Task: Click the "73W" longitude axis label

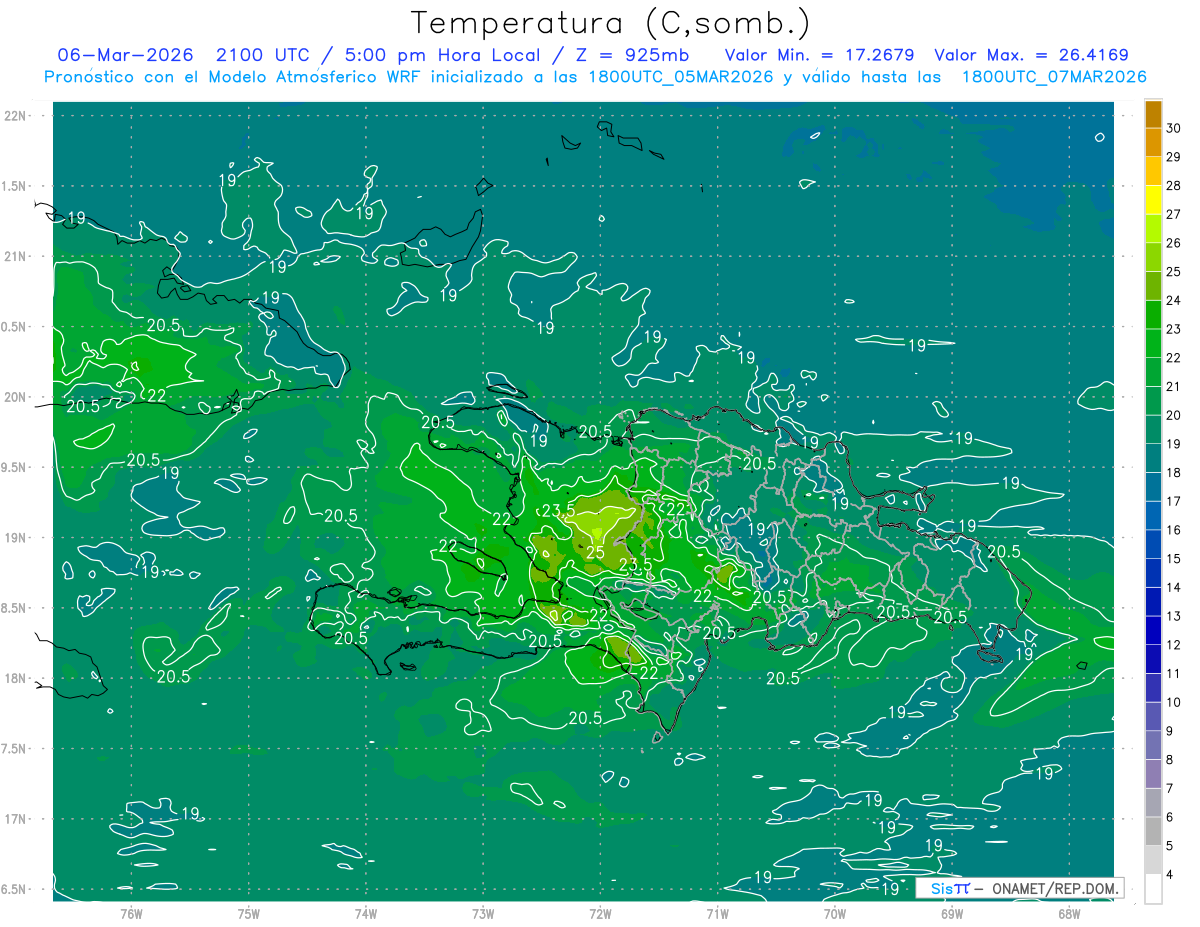Action: pyautogui.click(x=483, y=914)
